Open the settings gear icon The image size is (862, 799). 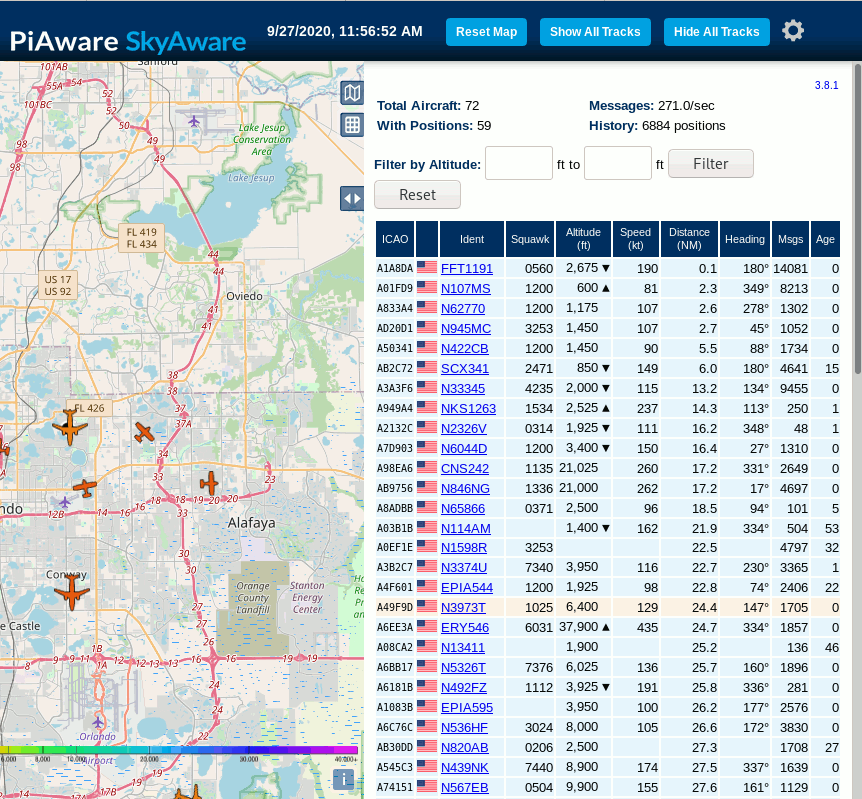(x=793, y=31)
